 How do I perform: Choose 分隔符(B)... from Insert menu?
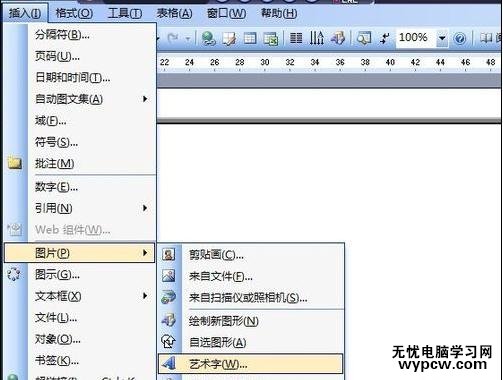[x=92, y=34]
